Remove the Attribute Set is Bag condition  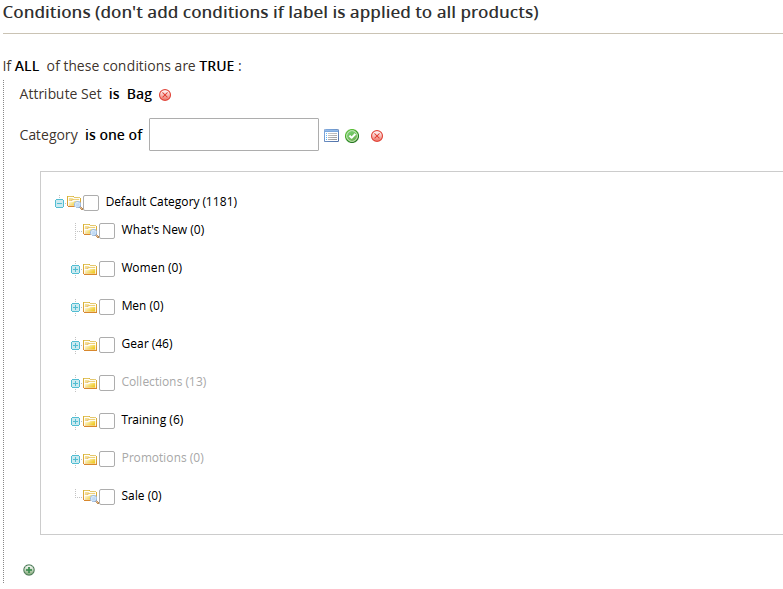tap(165, 95)
